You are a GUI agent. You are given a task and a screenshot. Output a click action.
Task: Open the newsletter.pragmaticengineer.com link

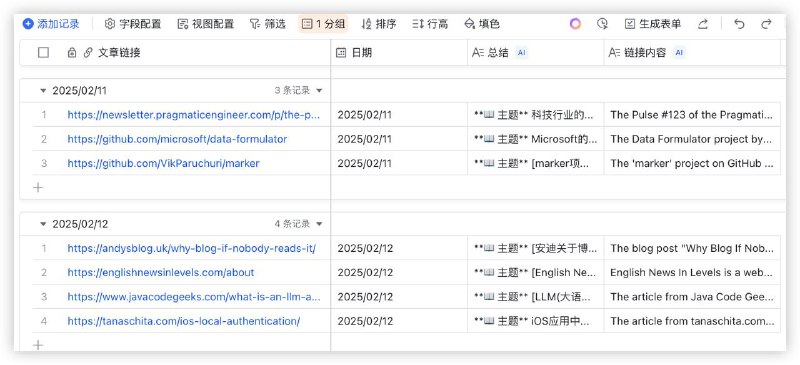(x=193, y=115)
